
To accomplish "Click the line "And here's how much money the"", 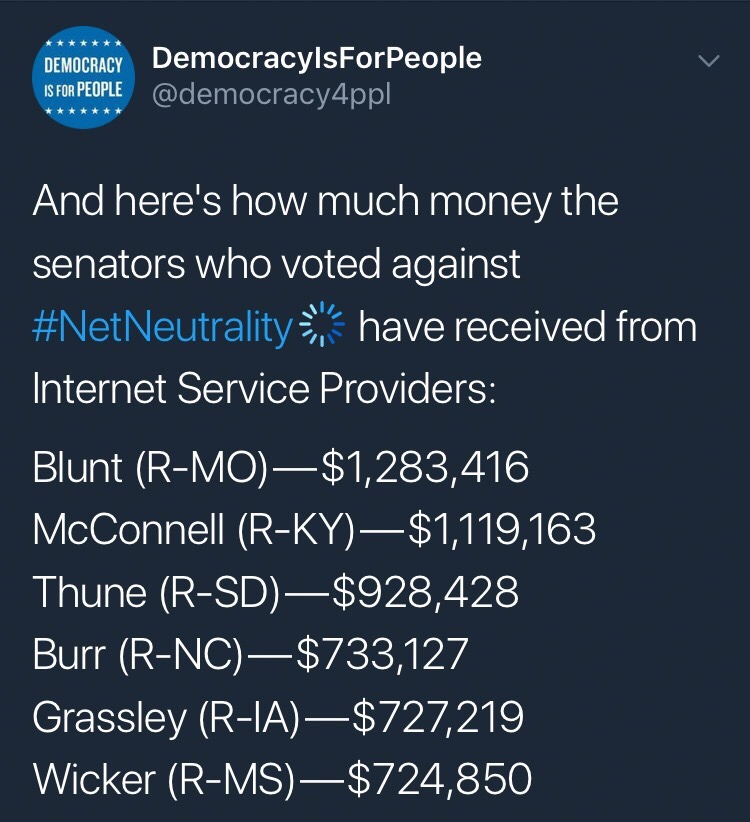I will pyautogui.click(x=325, y=202).
